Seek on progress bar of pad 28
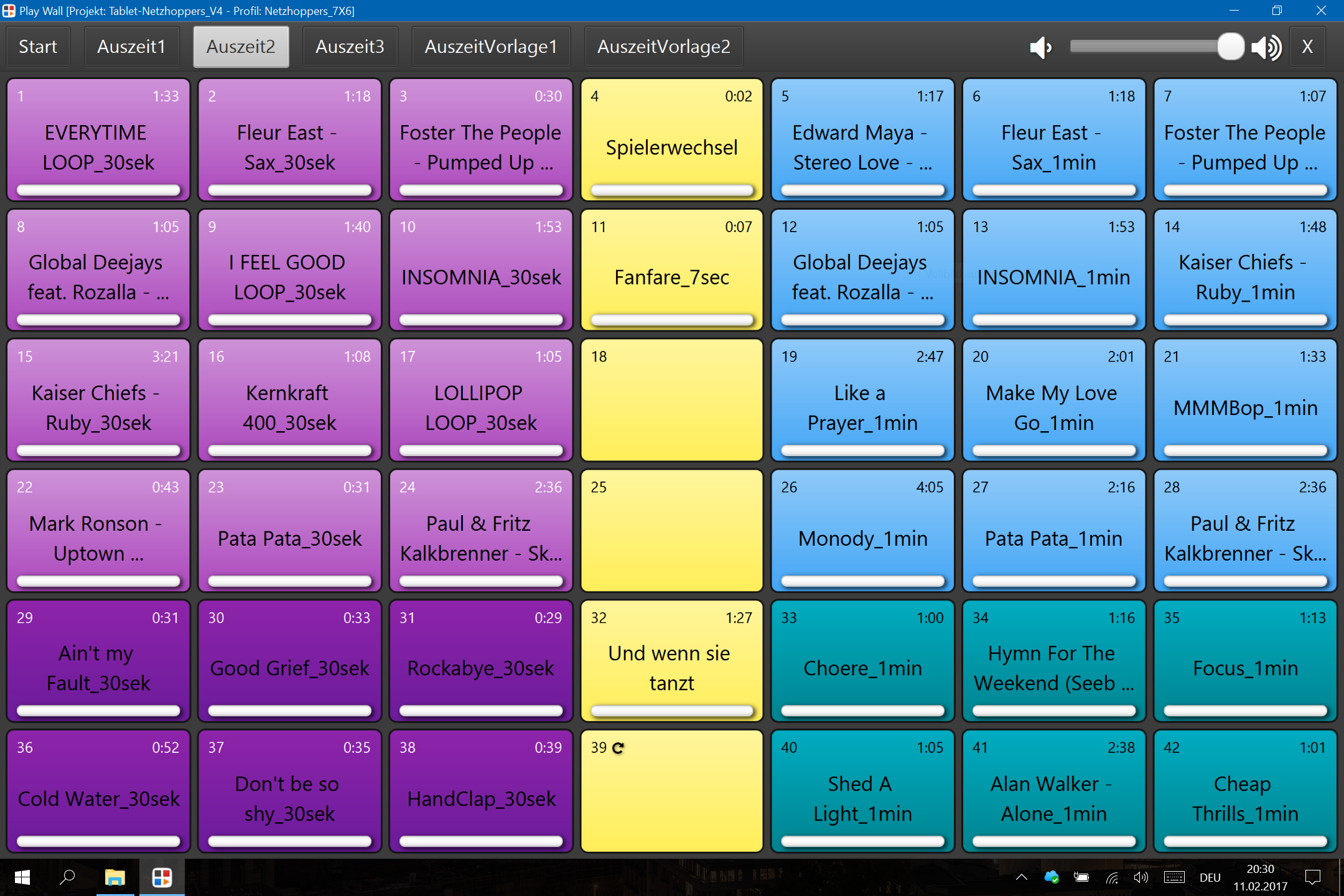This screenshot has height=896, width=1344. pos(1245,581)
